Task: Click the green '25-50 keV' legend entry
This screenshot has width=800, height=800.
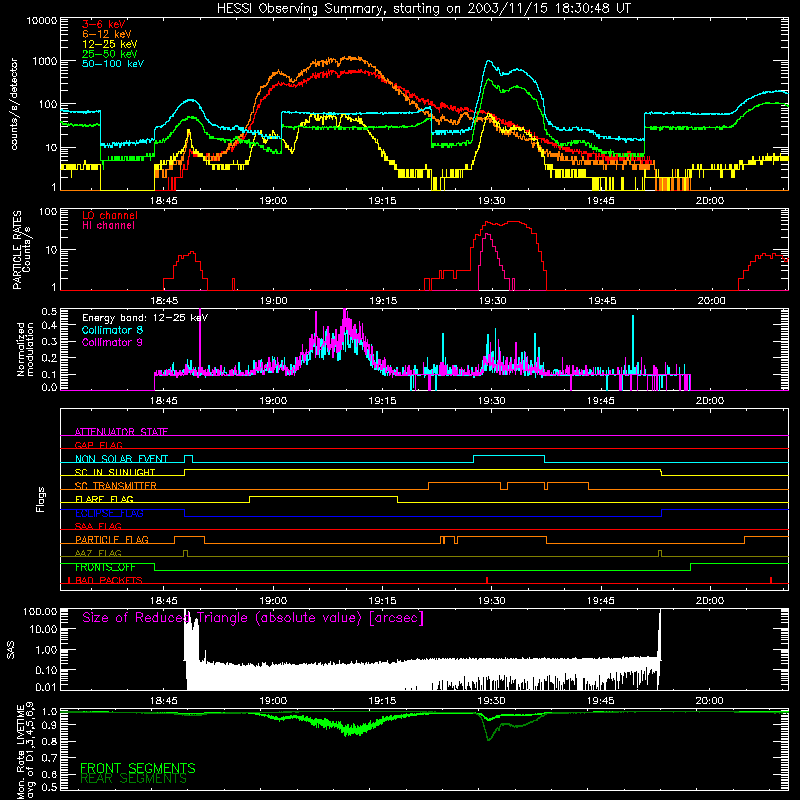Action: tap(110, 54)
